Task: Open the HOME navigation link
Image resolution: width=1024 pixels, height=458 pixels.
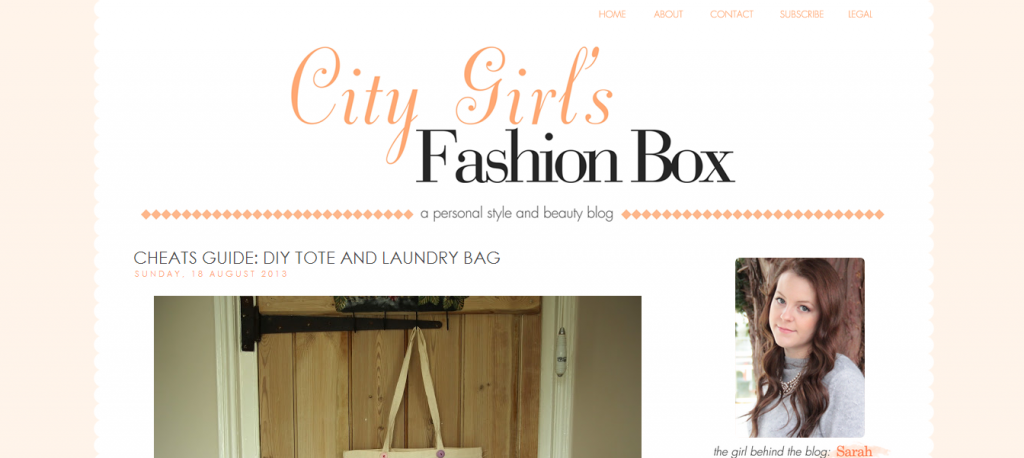Action: (612, 14)
